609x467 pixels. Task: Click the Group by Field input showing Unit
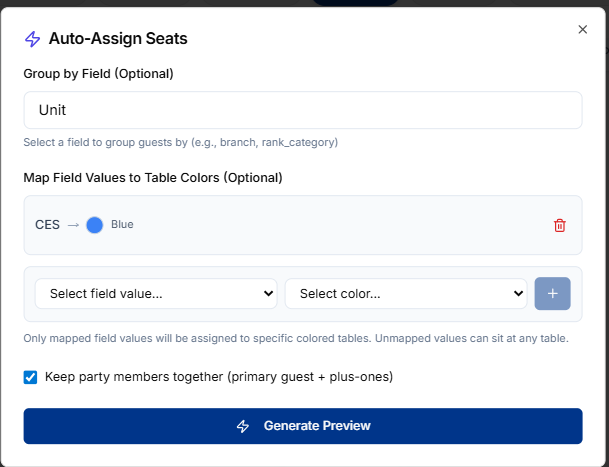[x=303, y=110]
